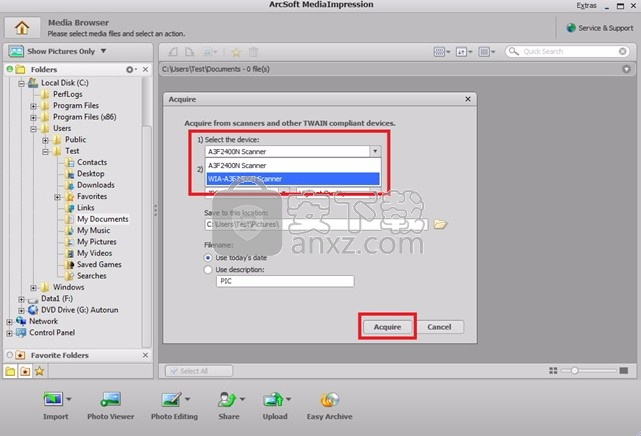Screen dimensions: 641x436
Task: Click the delete trash toolbar icon
Action: pyautogui.click(x=253, y=52)
